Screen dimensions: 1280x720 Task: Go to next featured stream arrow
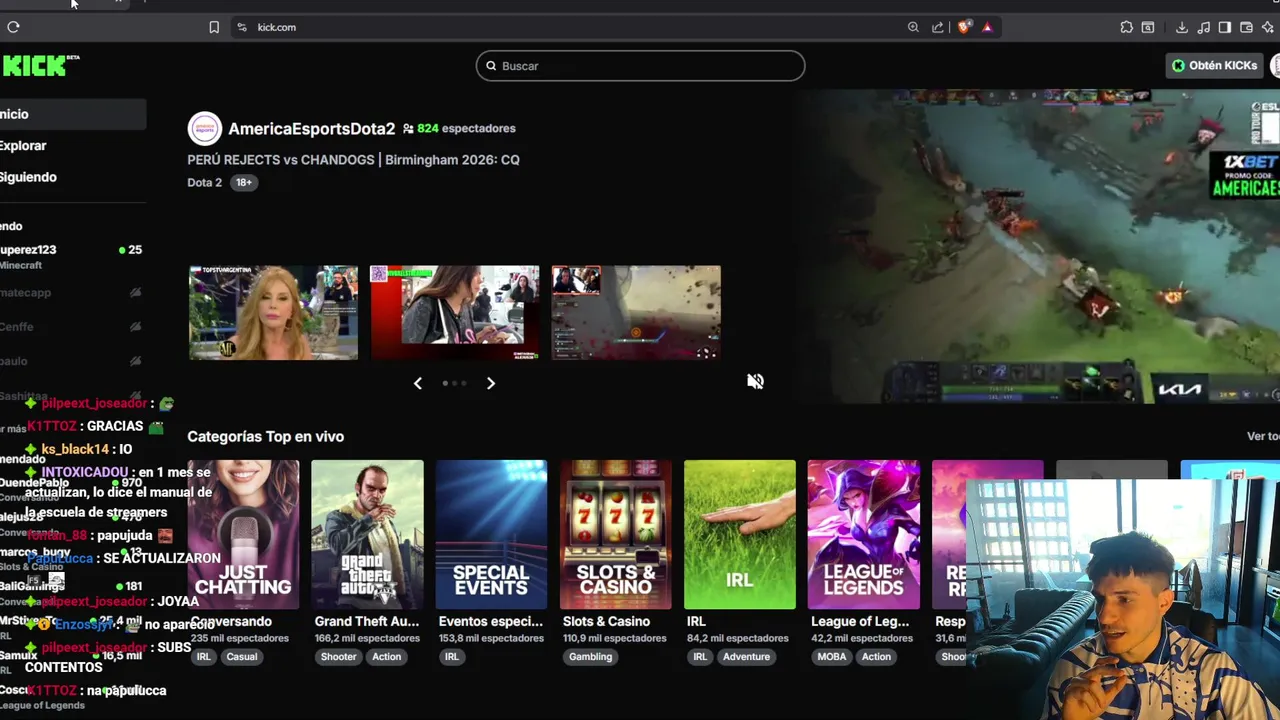[490, 383]
